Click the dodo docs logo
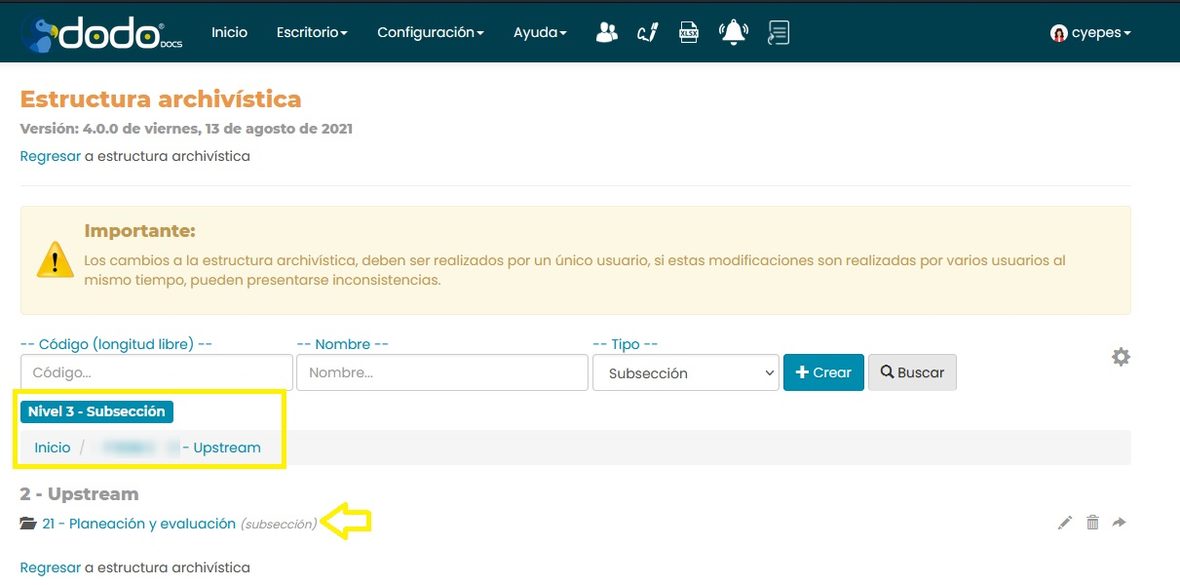The width and height of the screenshot is (1180, 585). (102, 35)
